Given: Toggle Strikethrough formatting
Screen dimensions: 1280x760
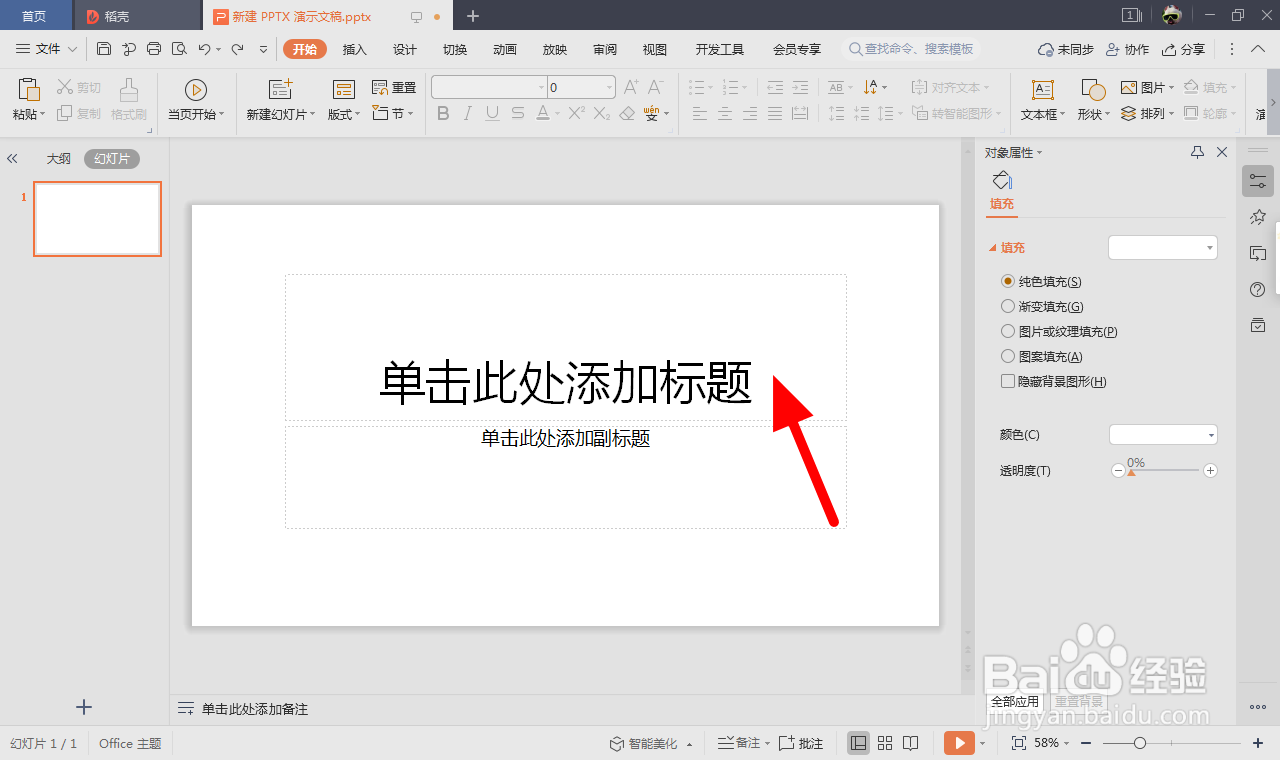Looking at the screenshot, I should click(x=518, y=113).
